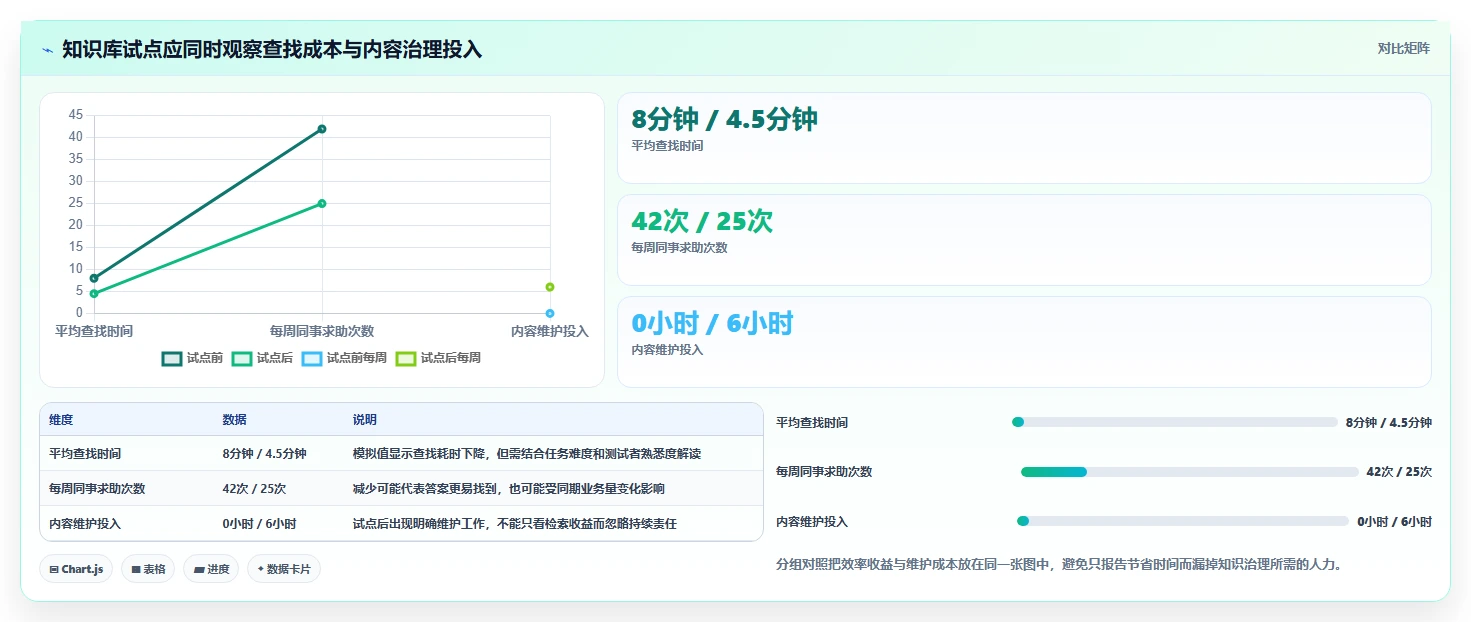Screen dimensions: 1471x622
Task: Click the footnote starting with 分组对照把效率收益
Action: point(1059,564)
